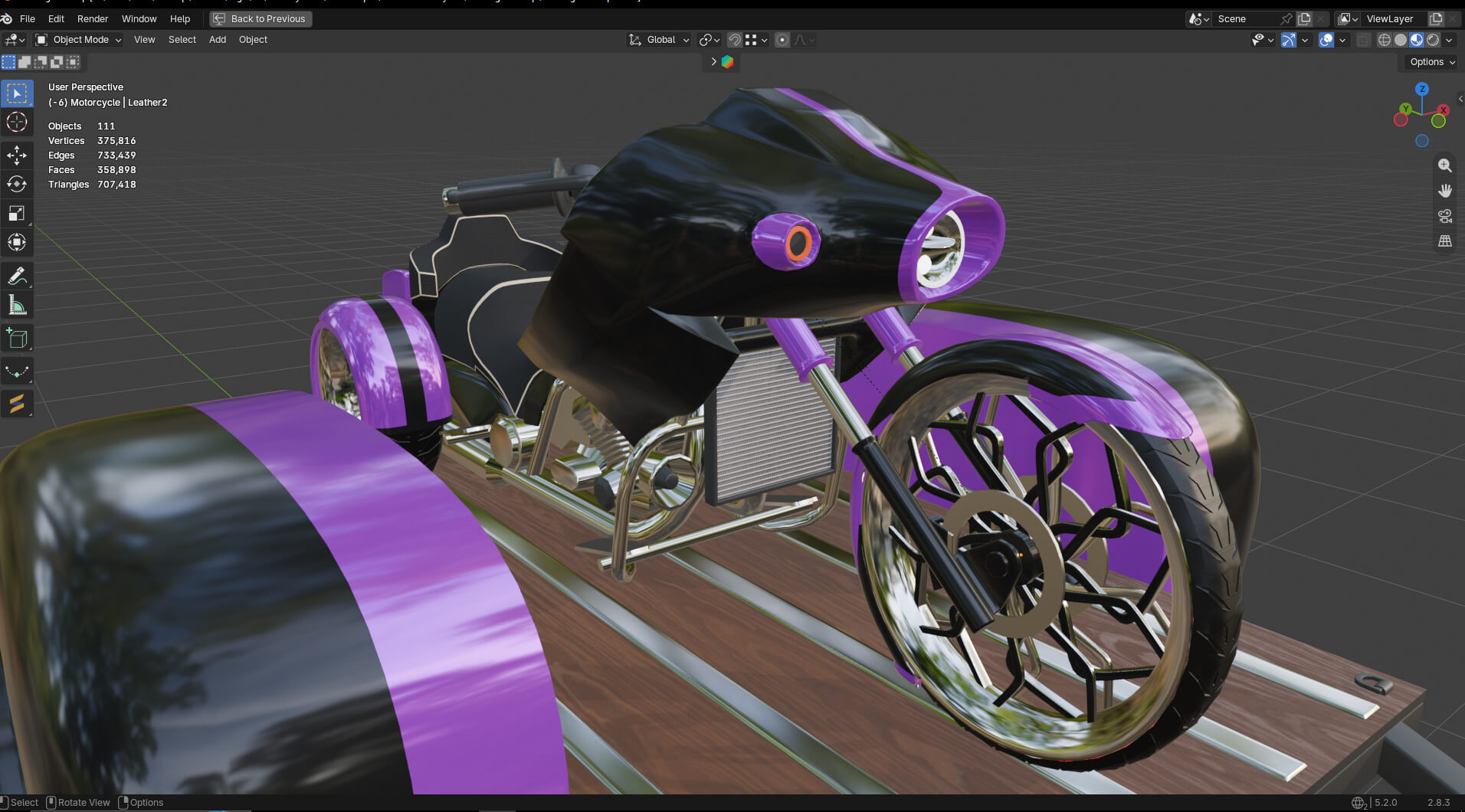Expand the Options dropdown
The width and height of the screenshot is (1465, 812).
[1432, 62]
